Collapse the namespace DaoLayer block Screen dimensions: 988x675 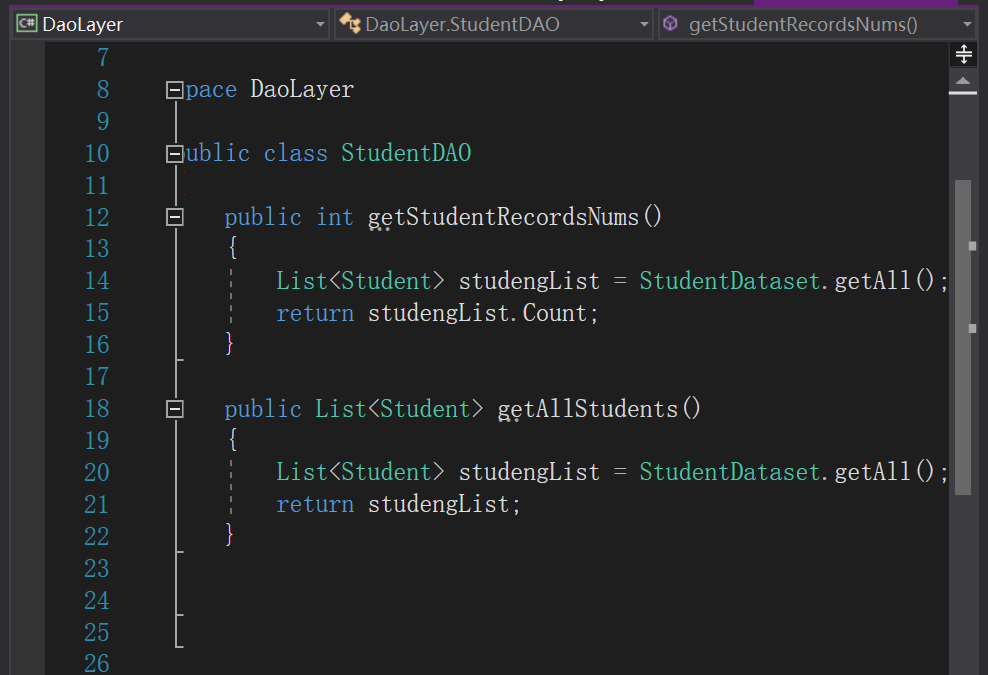[x=175, y=90]
